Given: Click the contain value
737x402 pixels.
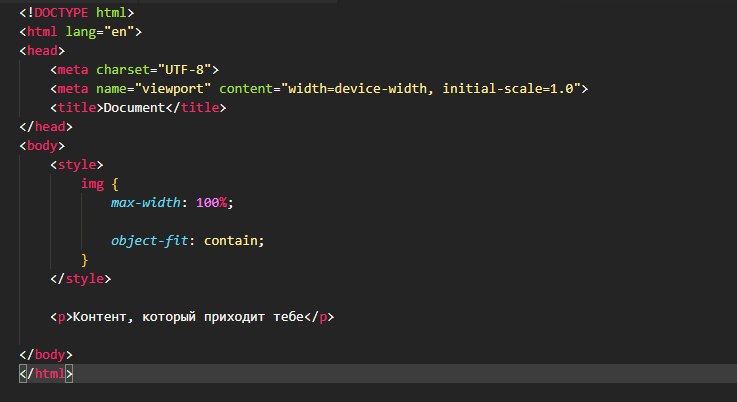Looking at the screenshot, I should [x=230, y=241].
